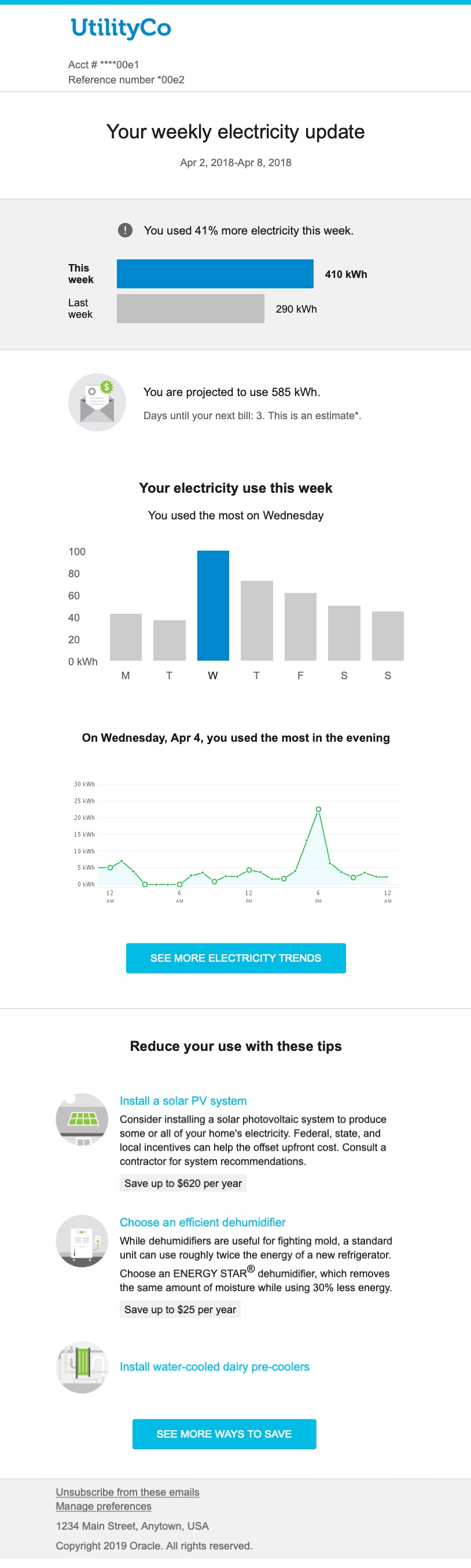Select Monday's bar in the weekly chart
Viewport: 471px width, 1568px height.
tap(126, 636)
